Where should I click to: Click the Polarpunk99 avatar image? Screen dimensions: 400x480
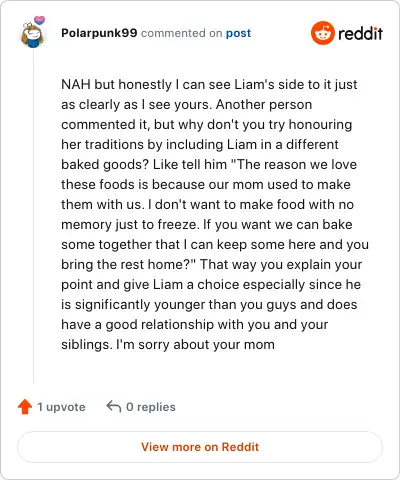point(32,34)
